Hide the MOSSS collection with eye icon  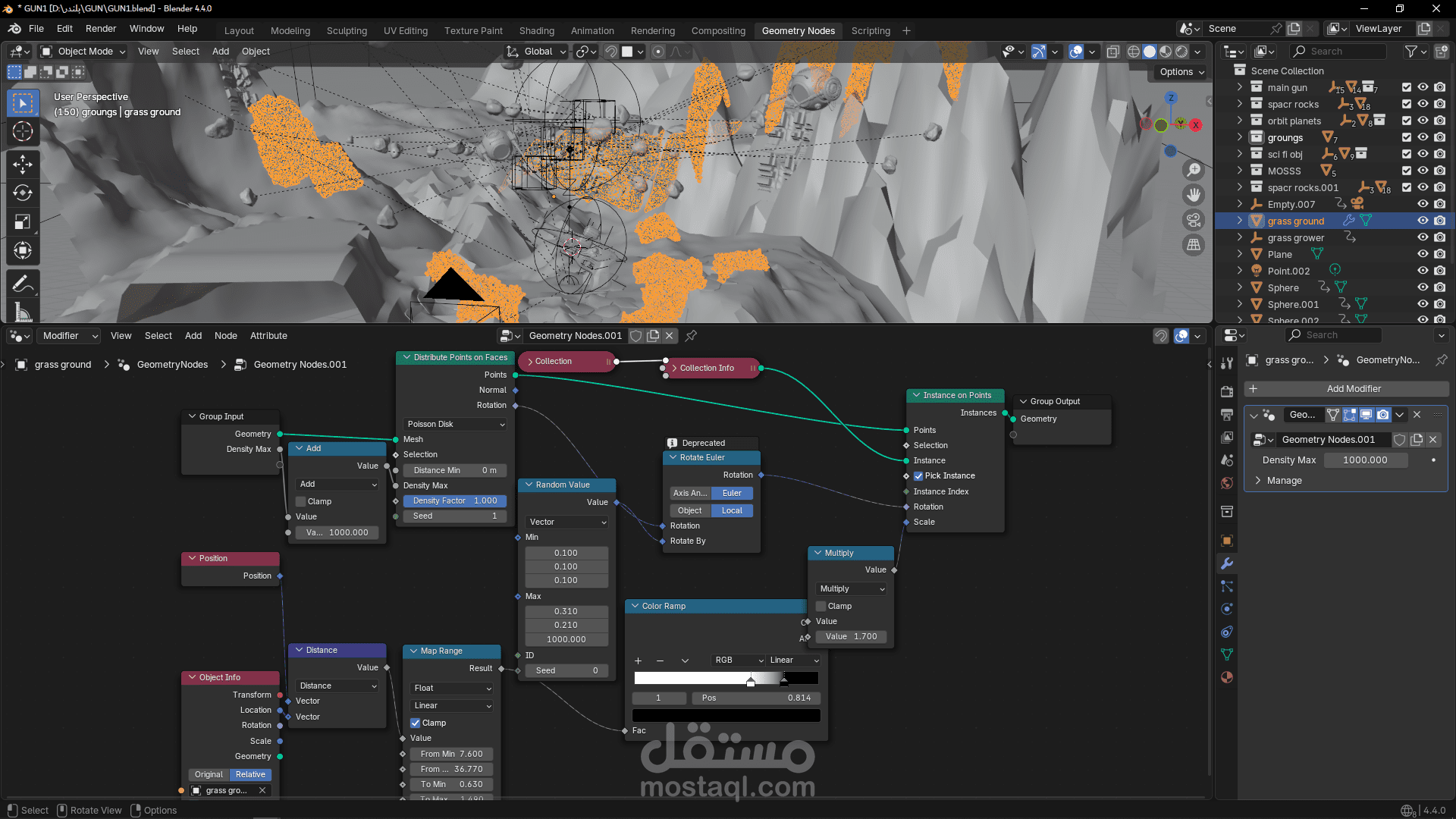(1423, 171)
